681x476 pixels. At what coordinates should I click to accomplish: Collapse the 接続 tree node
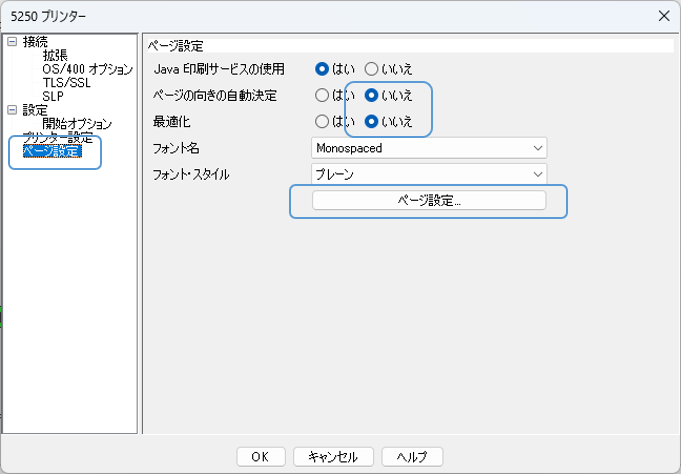12,42
